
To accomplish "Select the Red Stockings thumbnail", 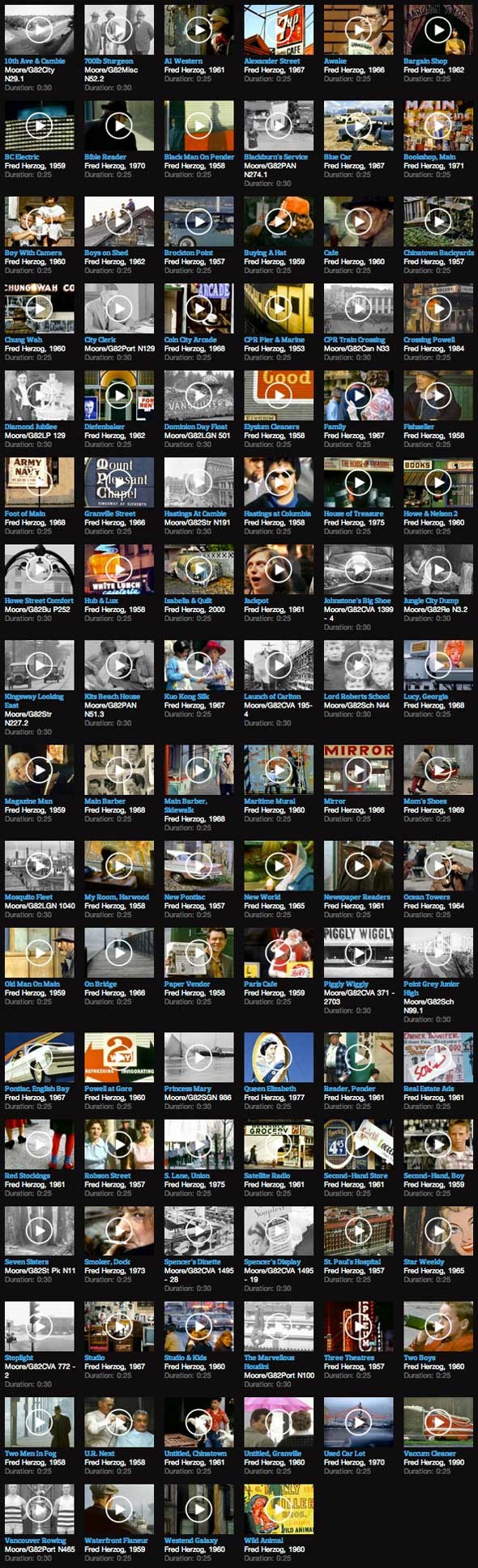I will (39, 1145).
